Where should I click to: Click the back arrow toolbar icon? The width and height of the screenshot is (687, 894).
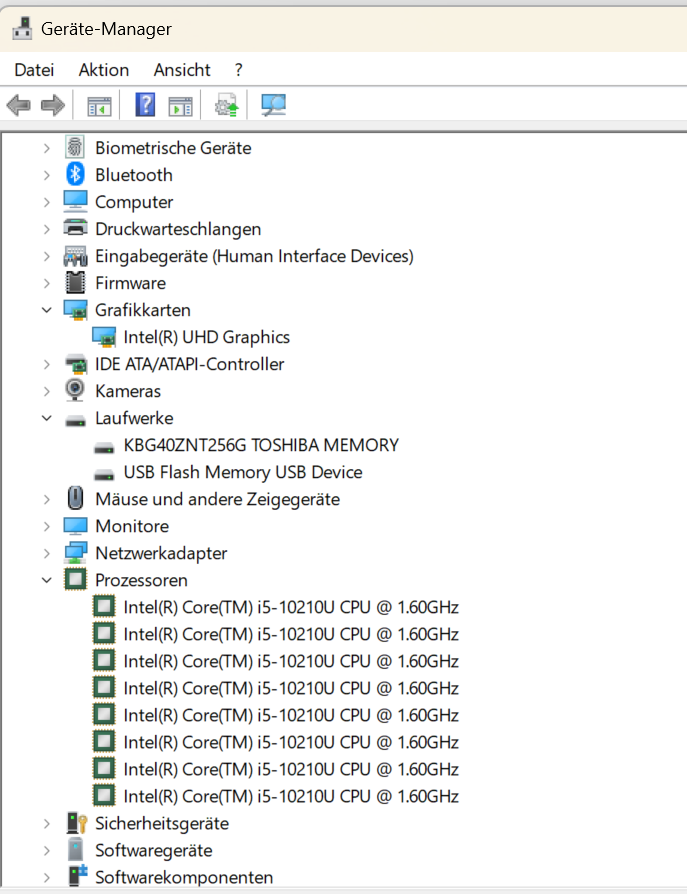[x=18, y=105]
